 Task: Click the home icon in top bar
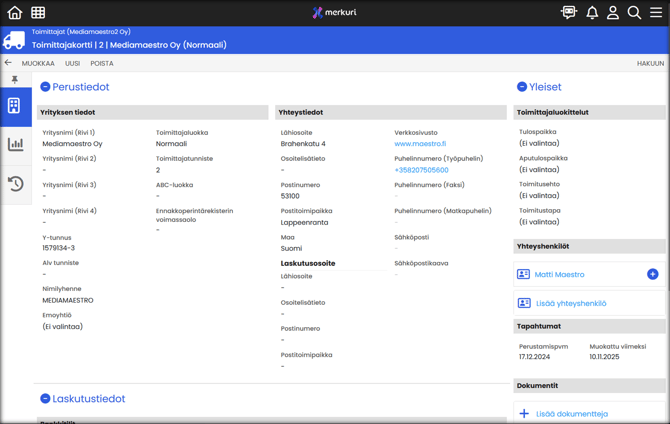click(14, 13)
